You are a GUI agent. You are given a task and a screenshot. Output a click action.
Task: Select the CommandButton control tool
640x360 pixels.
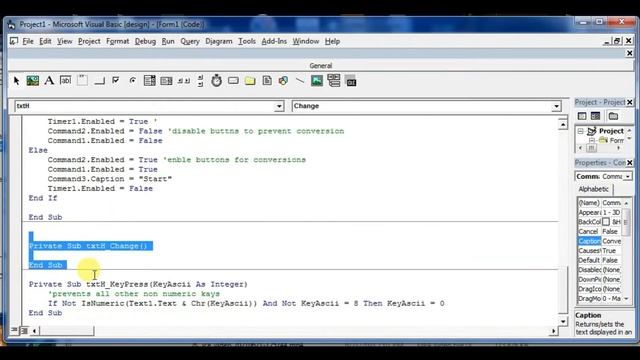click(99, 81)
